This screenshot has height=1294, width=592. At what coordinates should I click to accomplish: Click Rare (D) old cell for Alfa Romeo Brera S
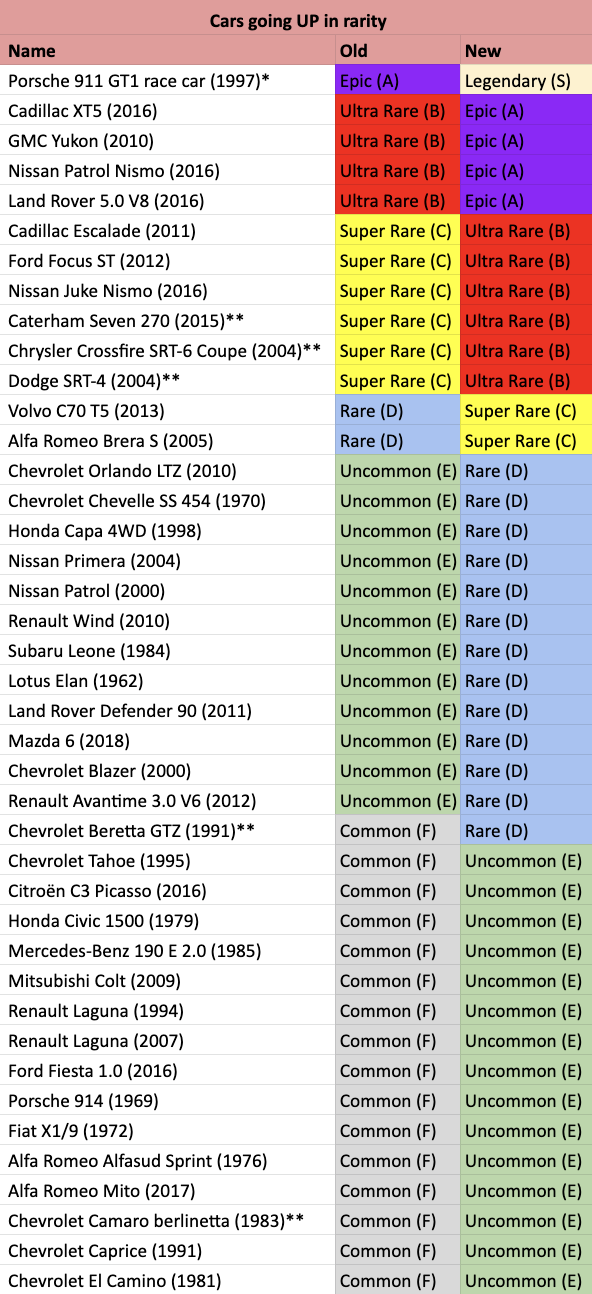(398, 440)
